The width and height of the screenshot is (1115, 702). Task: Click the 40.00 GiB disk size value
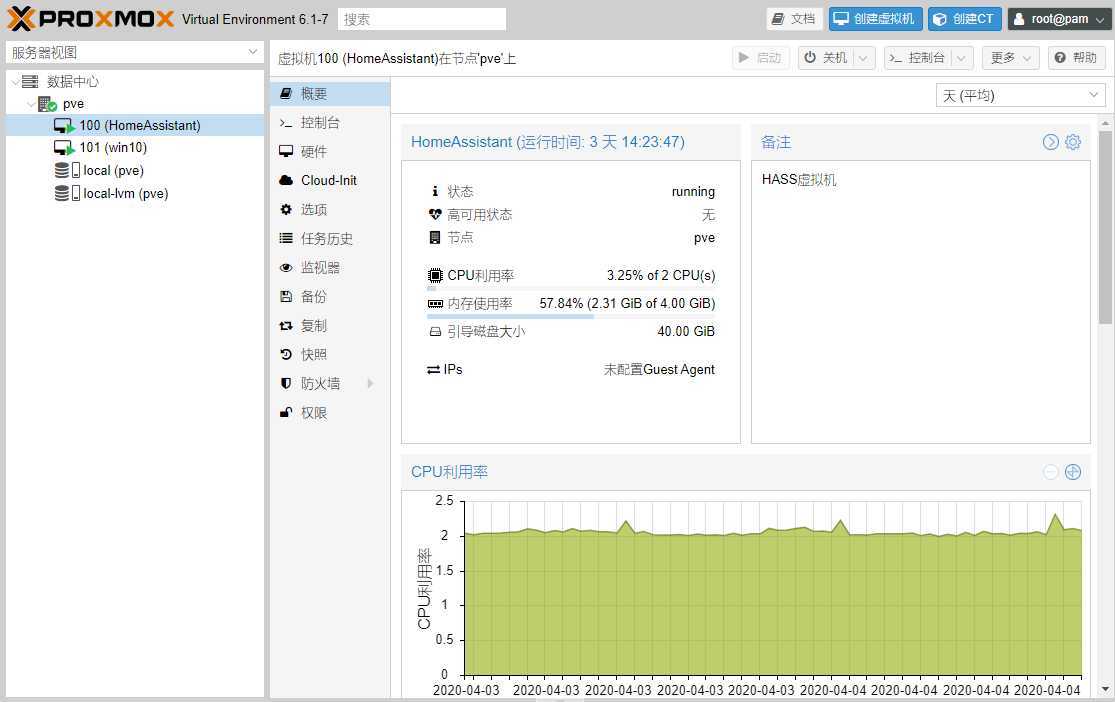(686, 331)
